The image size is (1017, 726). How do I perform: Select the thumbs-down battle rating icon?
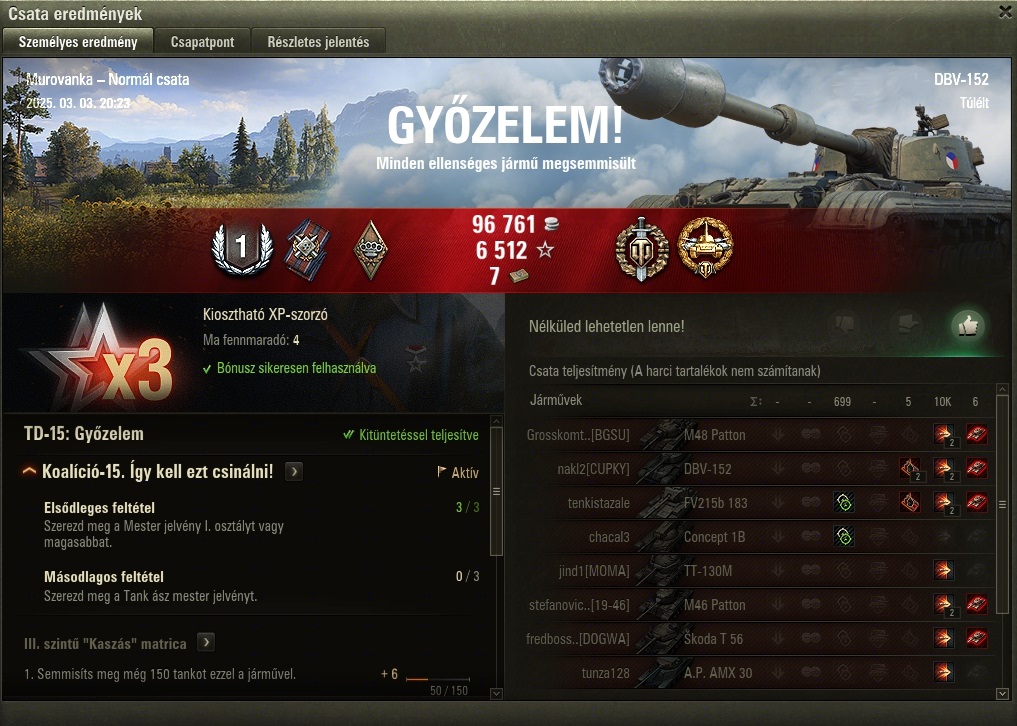pos(844,324)
